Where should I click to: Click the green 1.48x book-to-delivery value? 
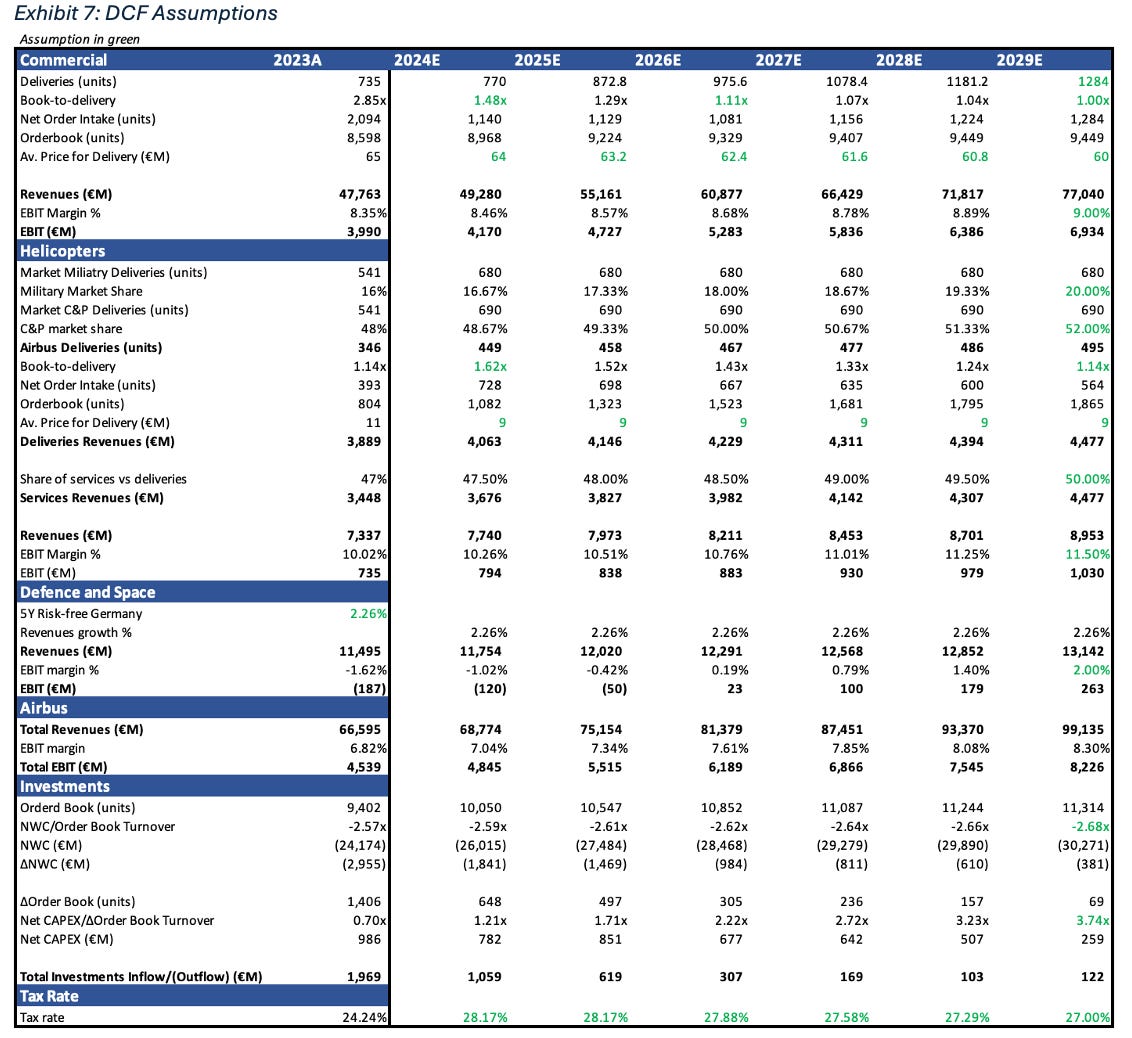click(x=490, y=101)
